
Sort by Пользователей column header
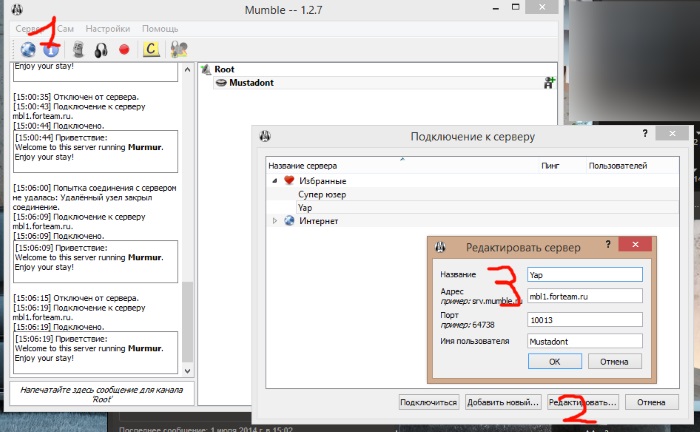tap(632, 166)
